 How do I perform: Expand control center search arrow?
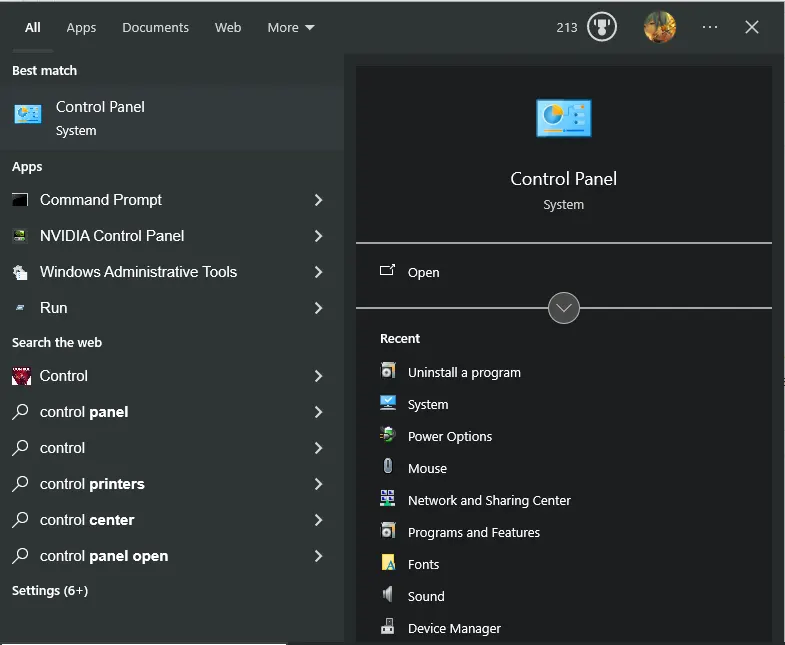point(318,520)
